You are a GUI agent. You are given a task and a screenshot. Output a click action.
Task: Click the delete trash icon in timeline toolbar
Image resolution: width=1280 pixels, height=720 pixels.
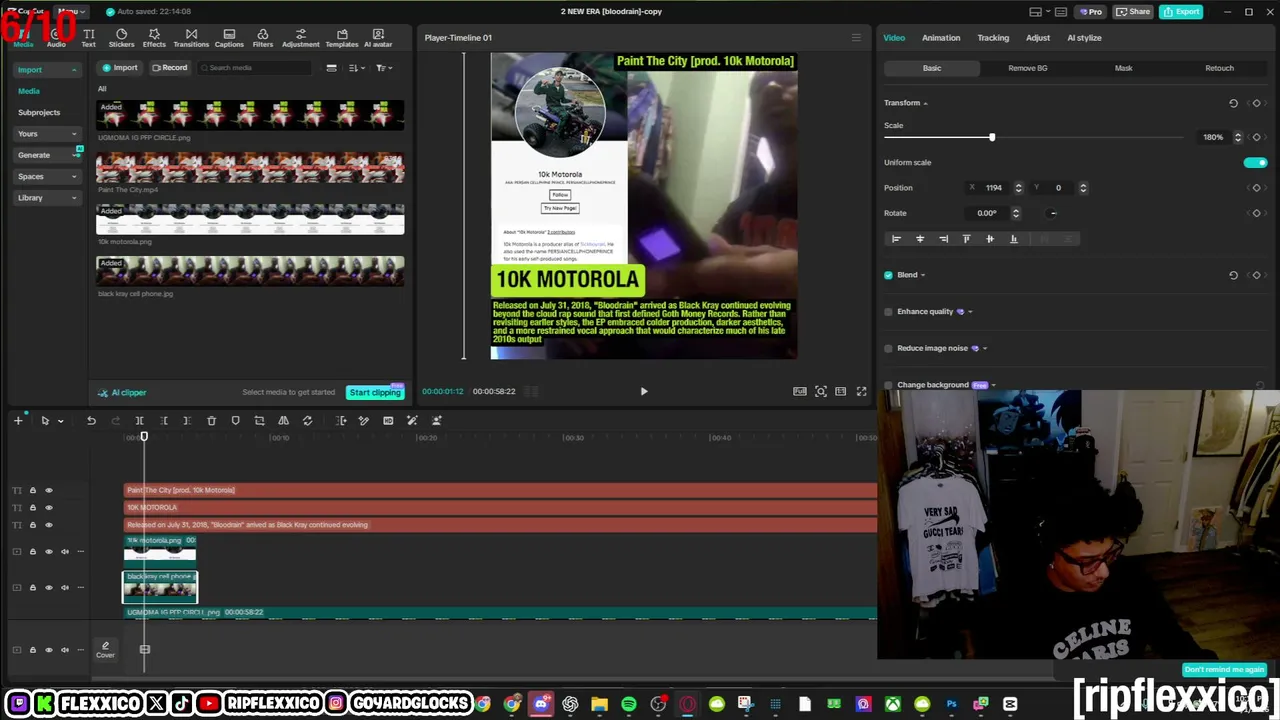(211, 421)
